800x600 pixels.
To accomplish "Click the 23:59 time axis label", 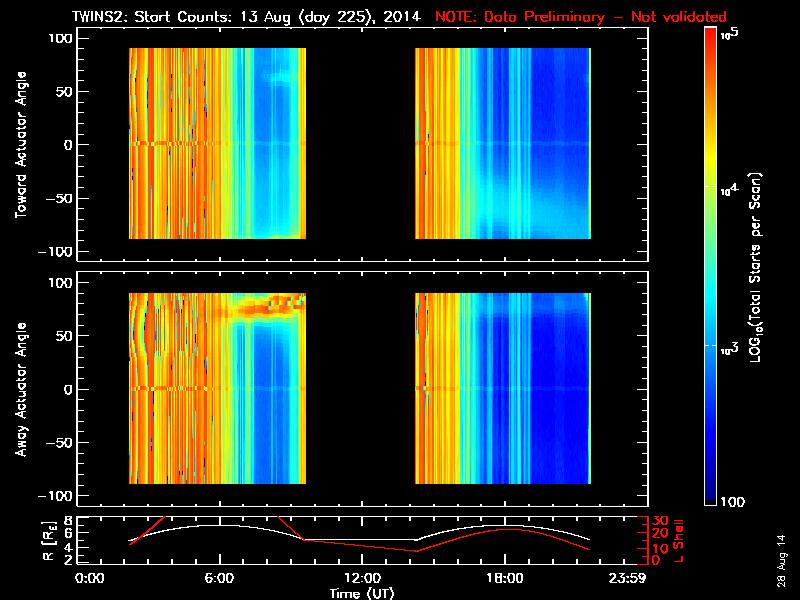I will [x=627, y=579].
